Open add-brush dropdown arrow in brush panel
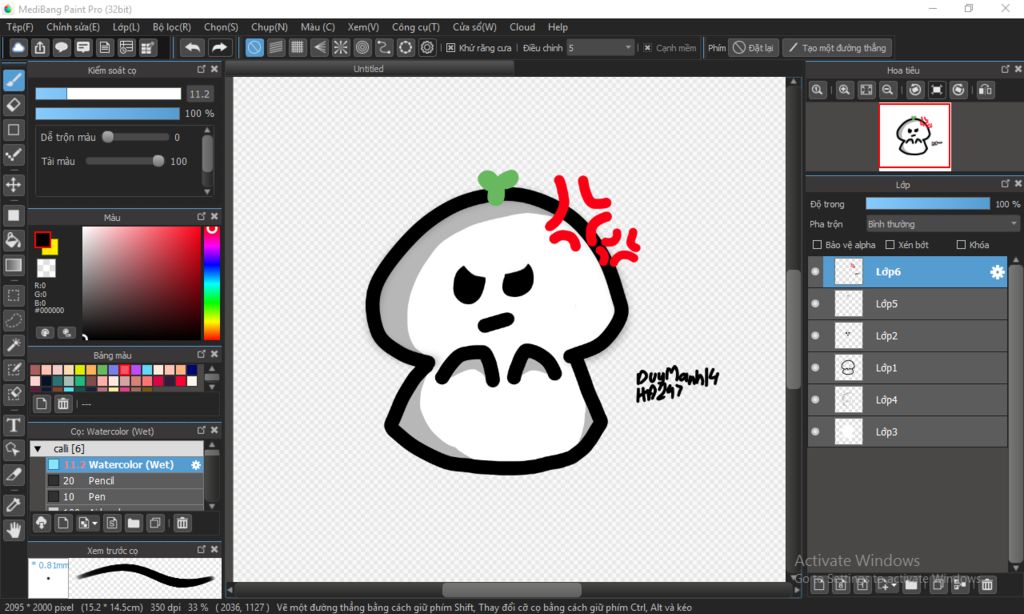This screenshot has width=1024, height=614. click(x=95, y=524)
